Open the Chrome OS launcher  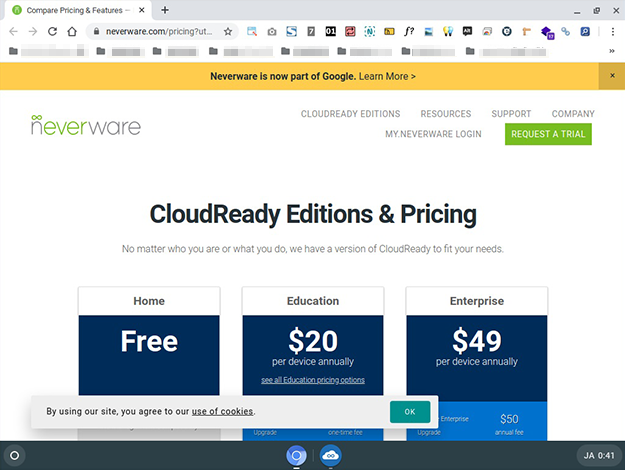pos(14,455)
